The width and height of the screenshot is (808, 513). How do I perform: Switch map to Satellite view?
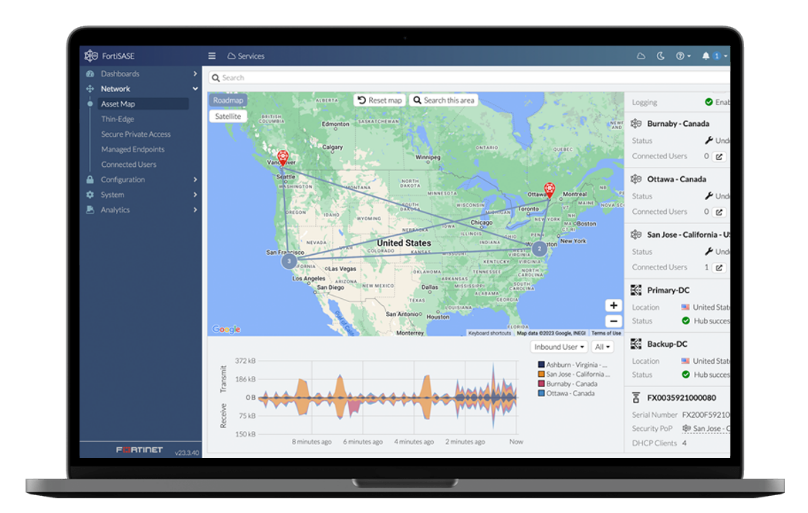[228, 116]
